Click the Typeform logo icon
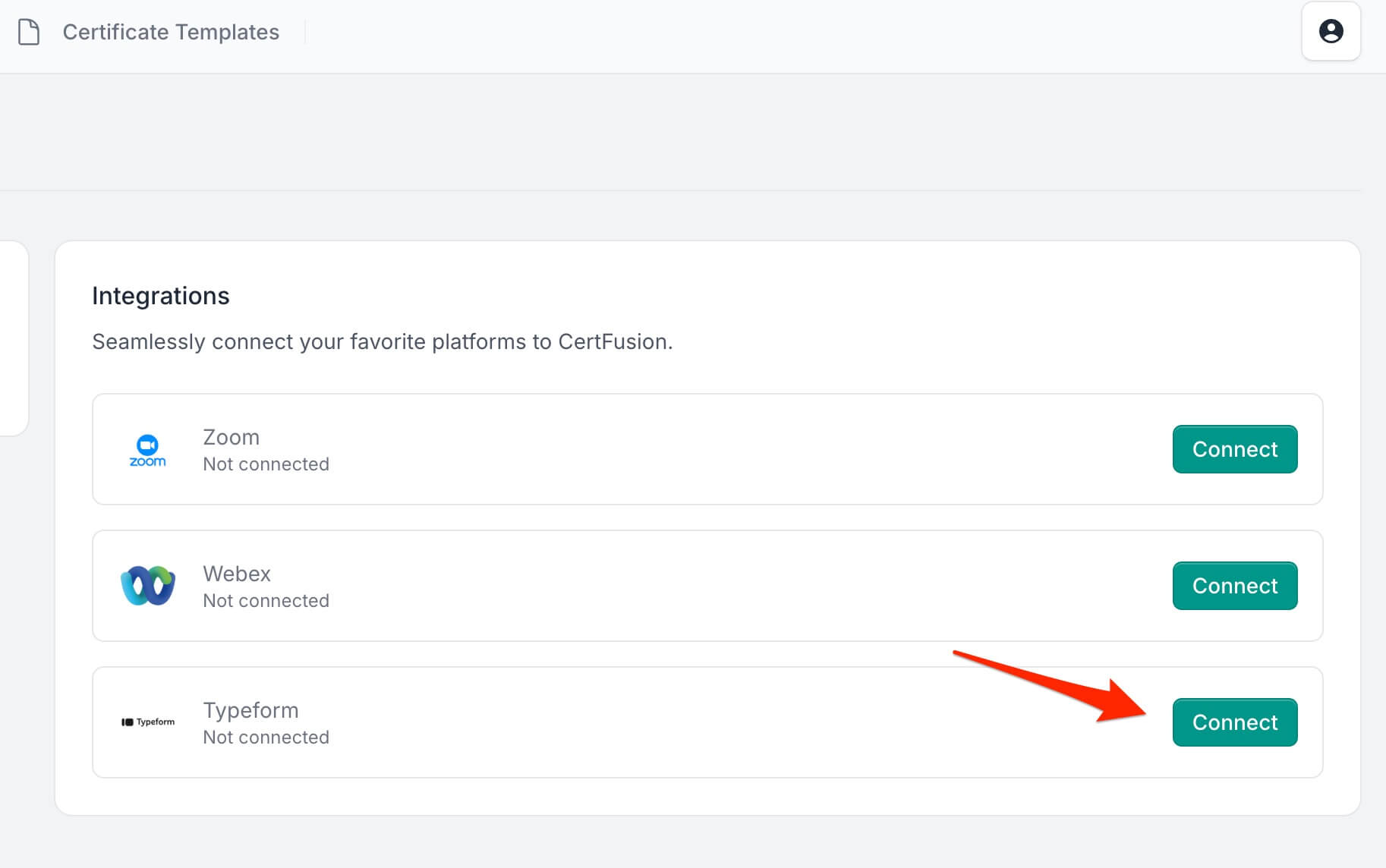 pyautogui.click(x=148, y=722)
